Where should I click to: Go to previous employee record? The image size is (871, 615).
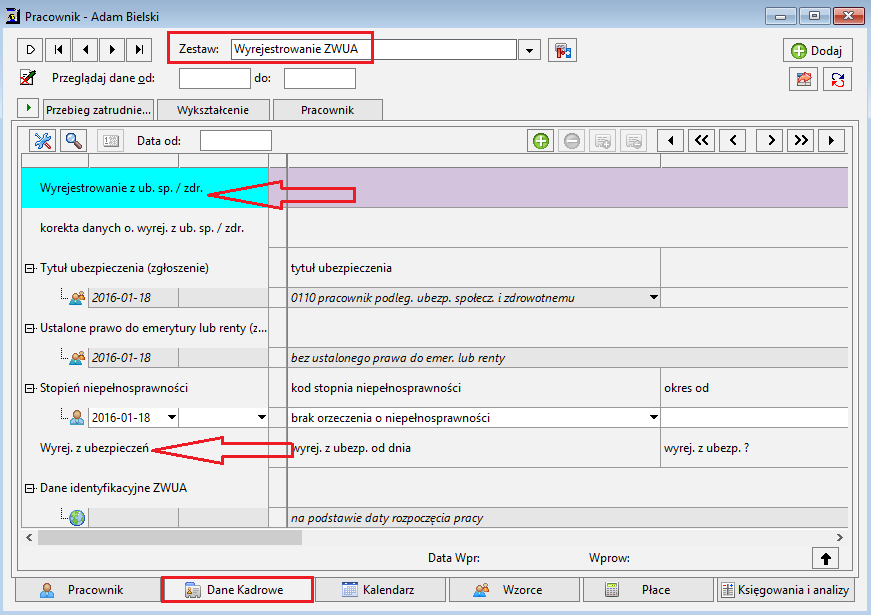tap(85, 50)
